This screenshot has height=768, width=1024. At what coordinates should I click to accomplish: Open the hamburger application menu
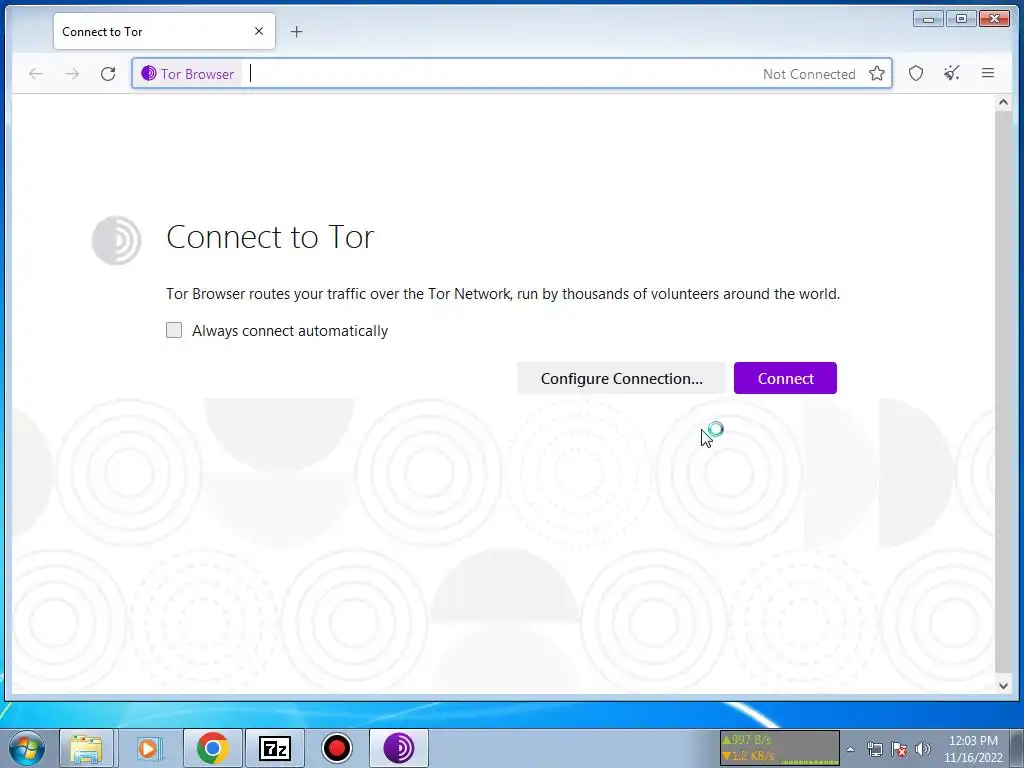[988, 74]
